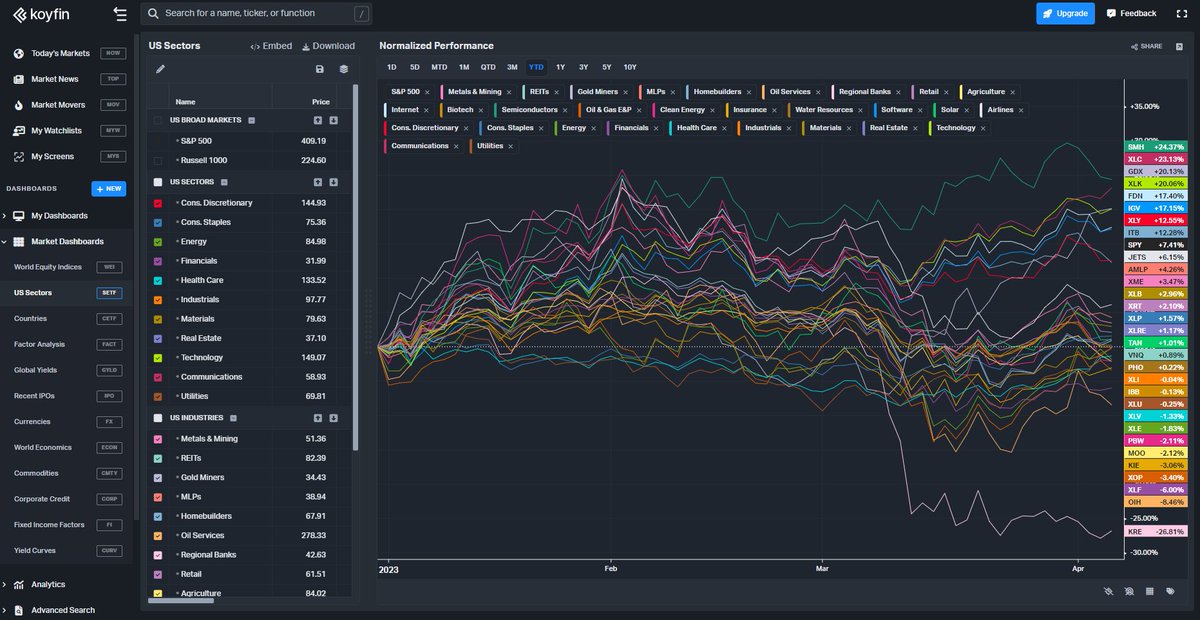Move US Industries group down
The width and height of the screenshot is (1200, 620).
333,417
